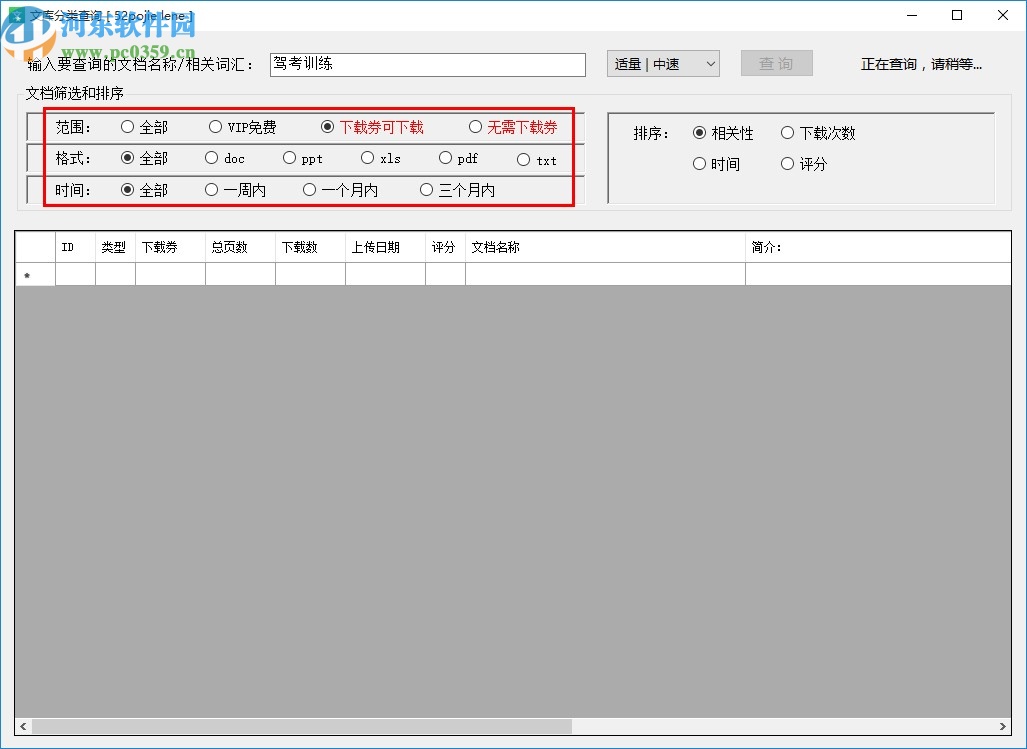Click the ID column header

[75, 247]
